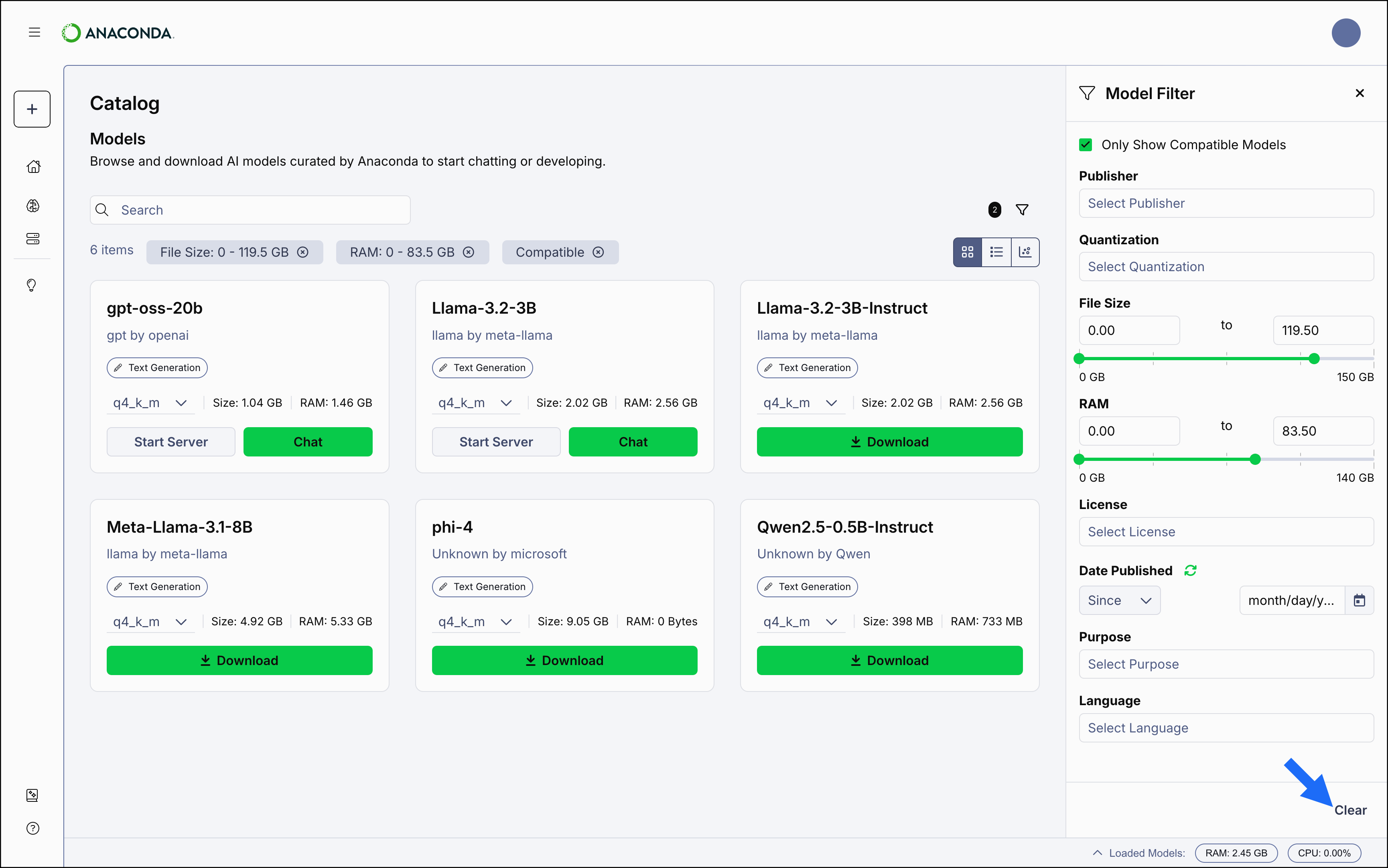Image resolution: width=1388 pixels, height=868 pixels.
Task: Open the Select Publisher dropdown
Action: pyautogui.click(x=1226, y=203)
